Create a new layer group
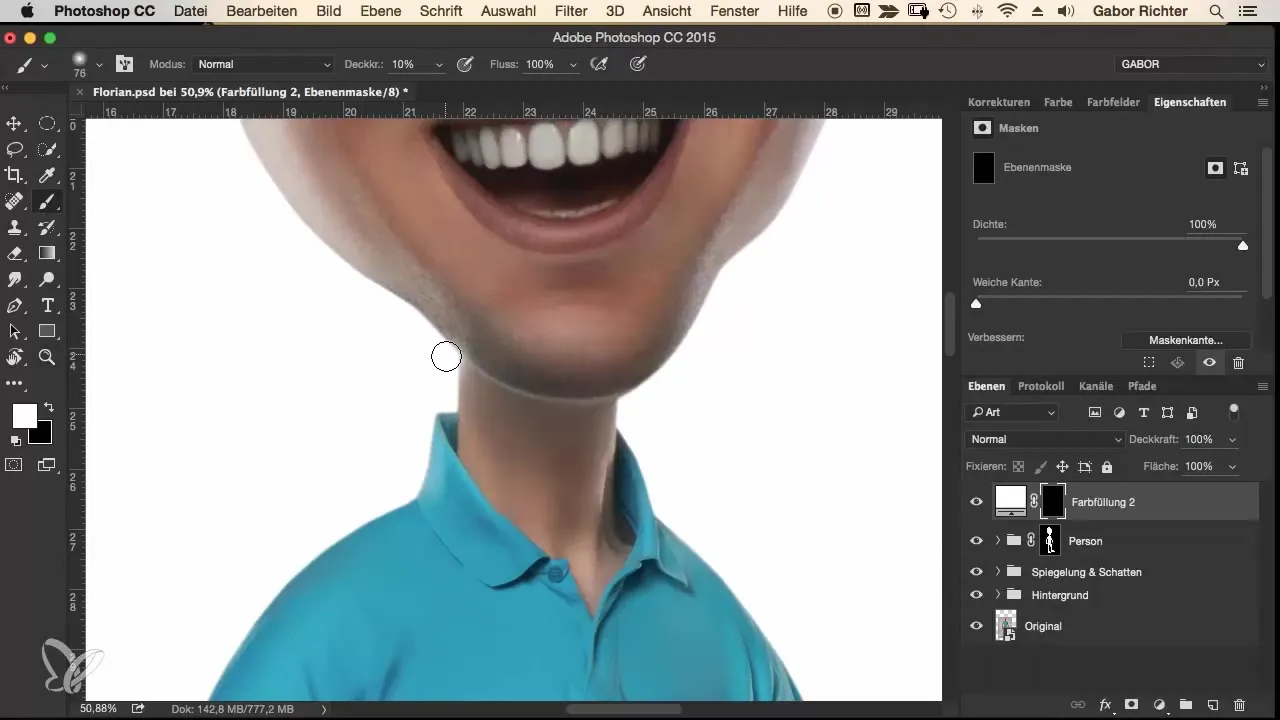The image size is (1280, 720). coord(1186,704)
